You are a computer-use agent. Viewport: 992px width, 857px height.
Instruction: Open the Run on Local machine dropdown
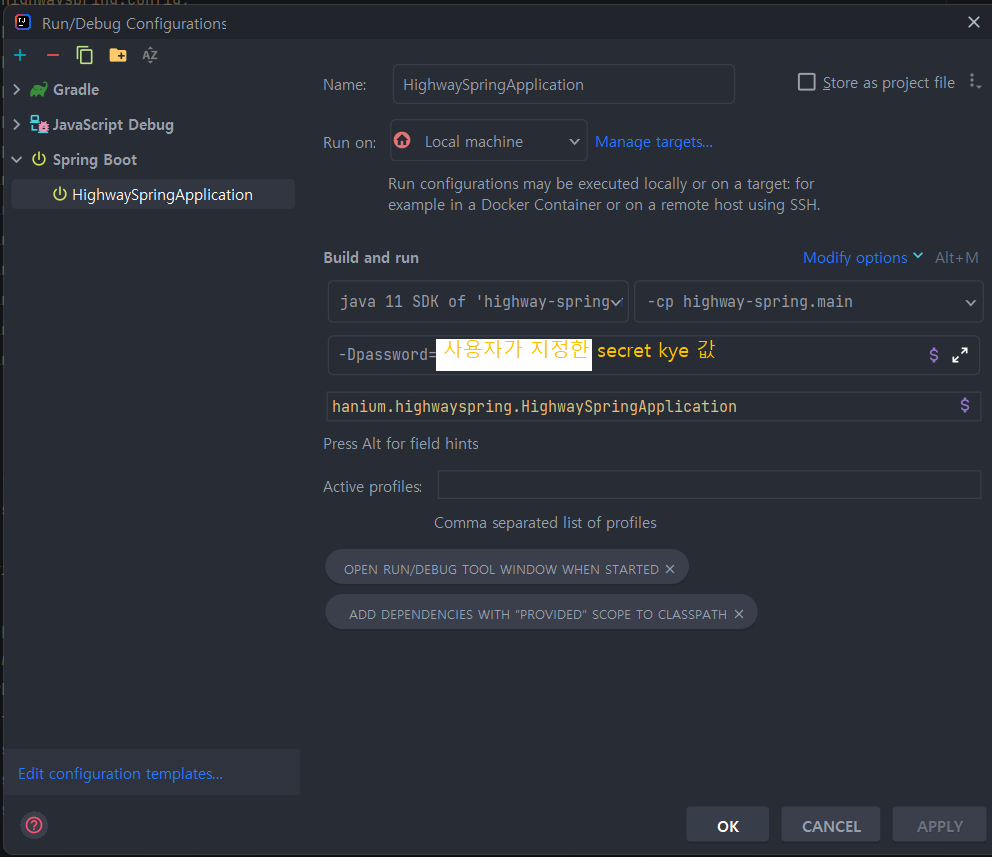[488, 140]
